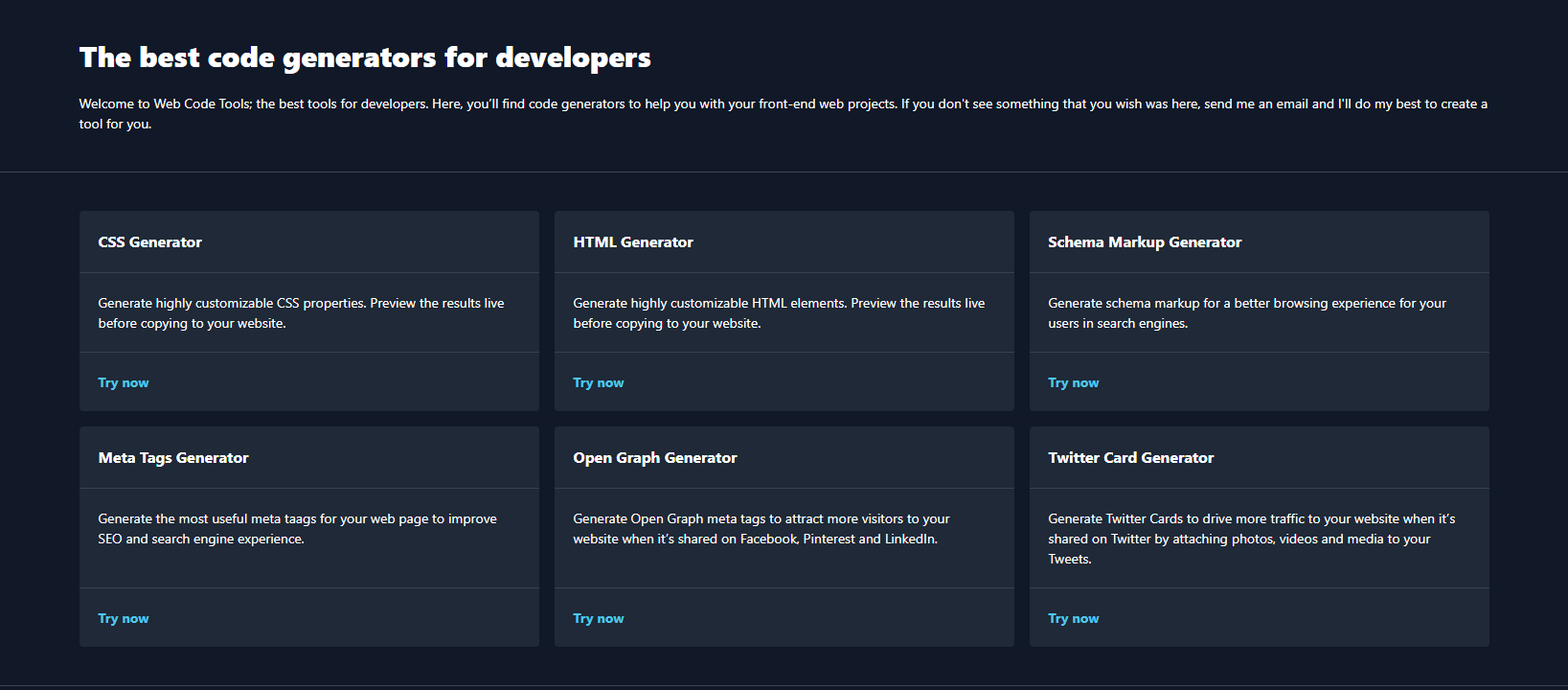This screenshot has width=1568, height=690.
Task: Select the Schema Markup Generator card title
Action: pyautogui.click(x=1145, y=242)
